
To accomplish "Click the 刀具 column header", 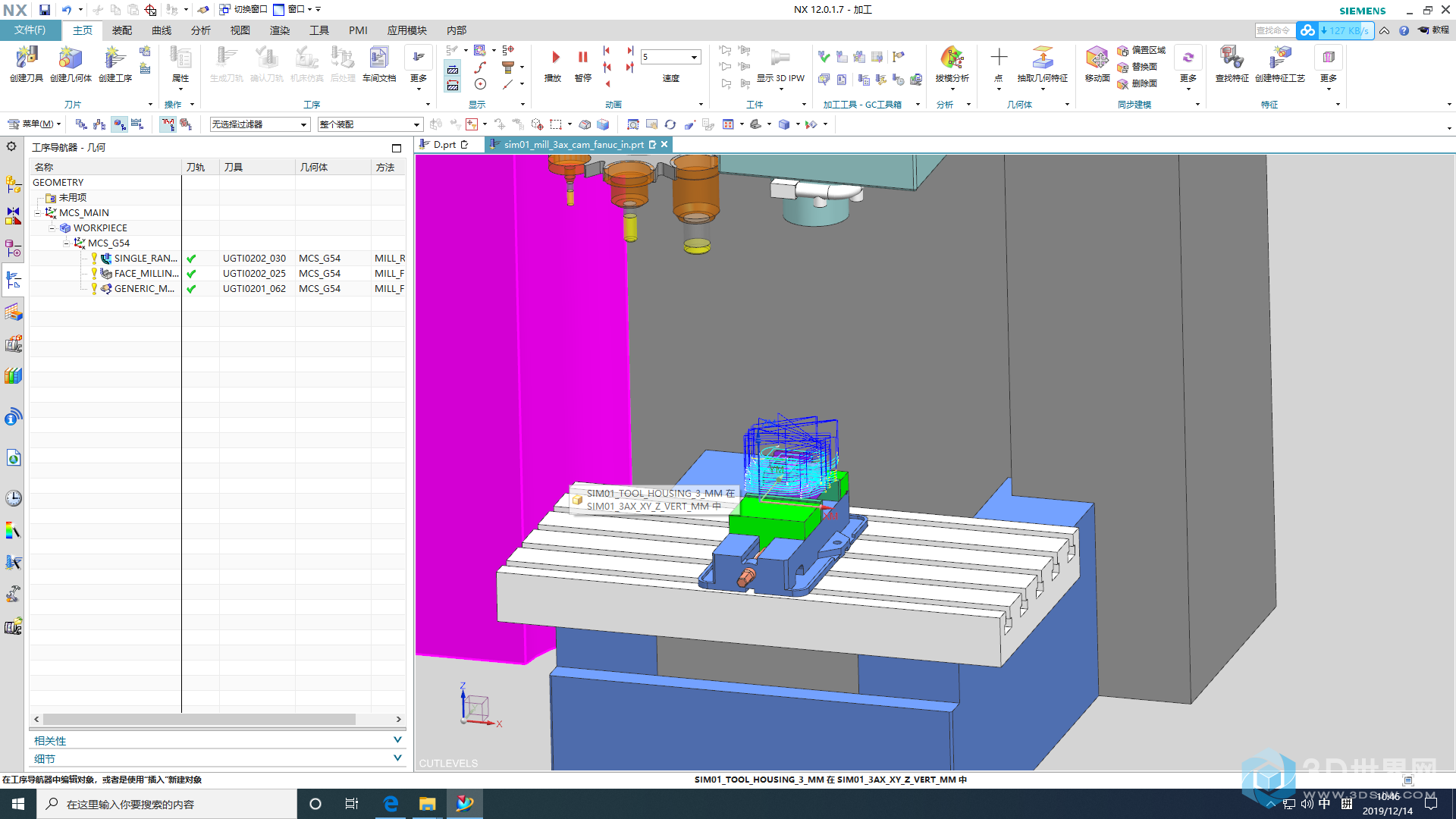I will click(x=258, y=168).
